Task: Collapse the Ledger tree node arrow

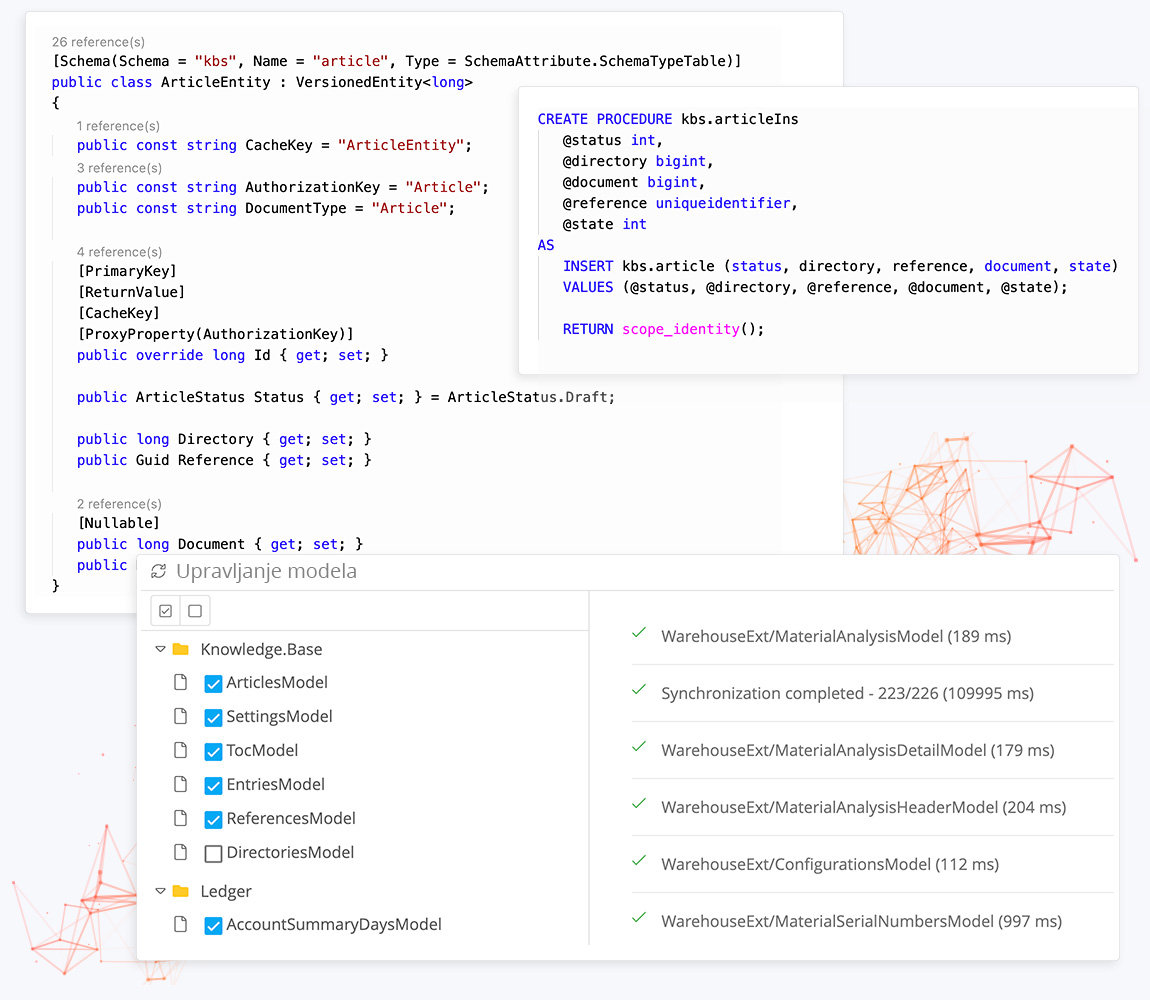Action: (x=160, y=891)
